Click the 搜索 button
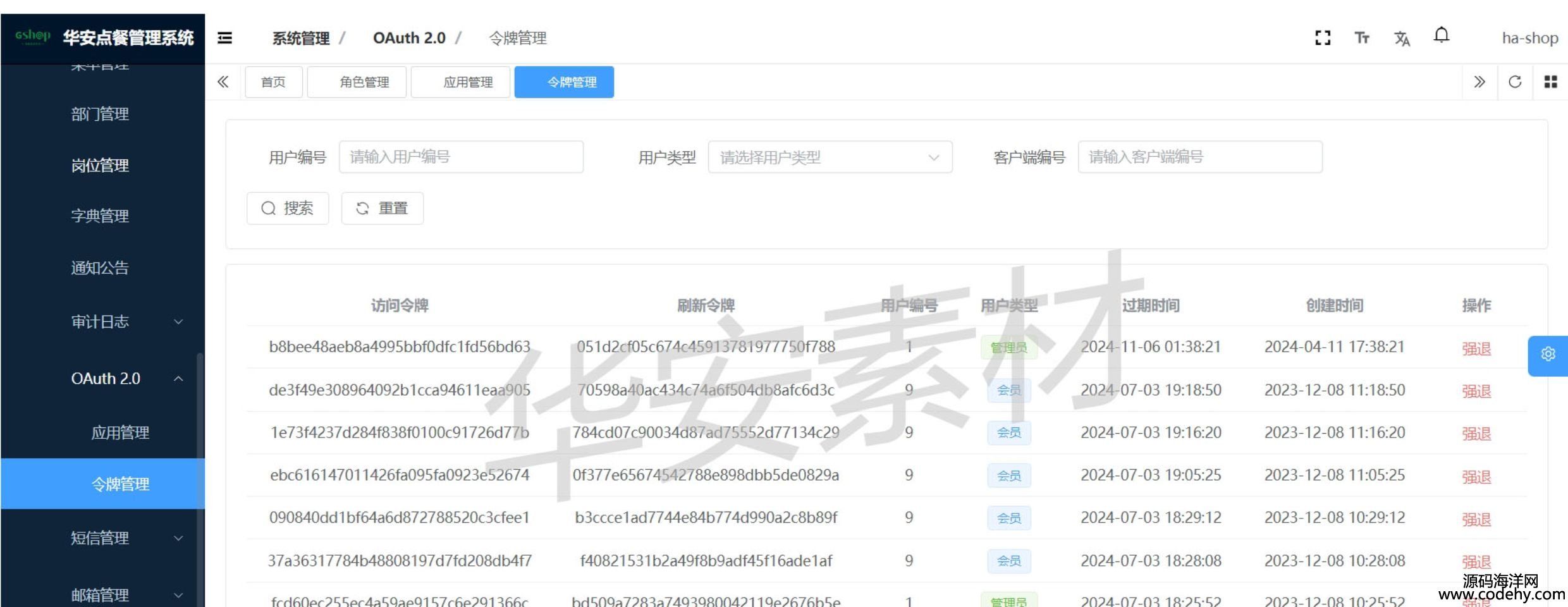 tap(288, 208)
